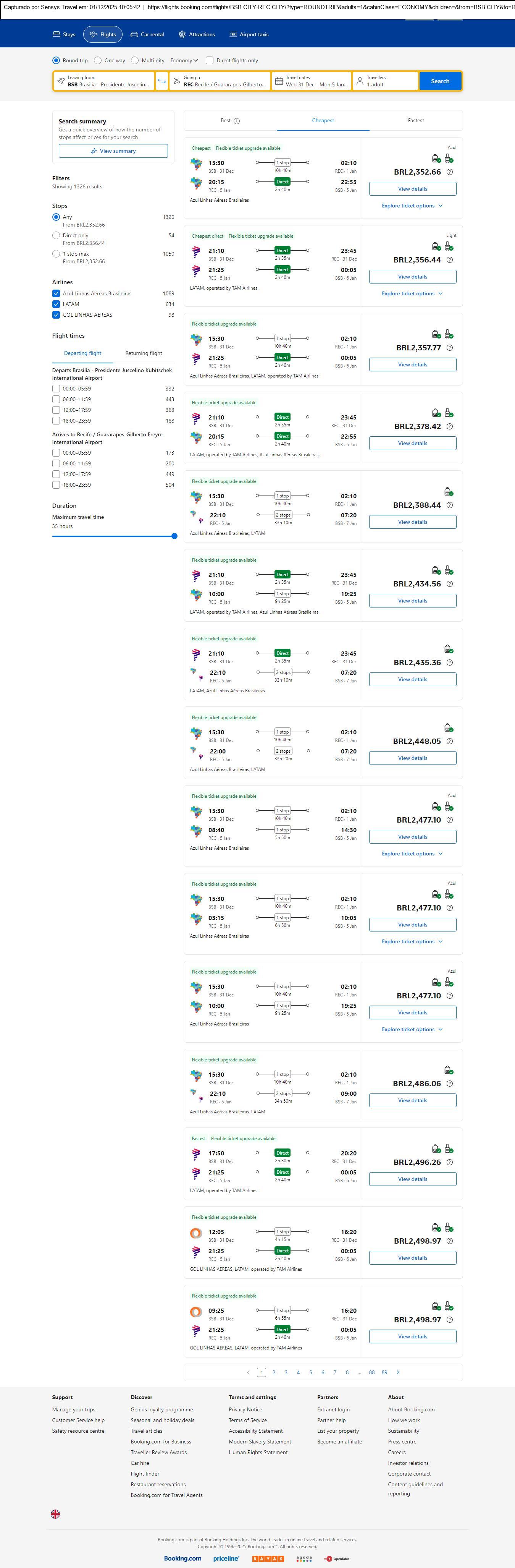This screenshot has width=515, height=1568.
Task: Click the UK flag language icon
Action: 55,1514
